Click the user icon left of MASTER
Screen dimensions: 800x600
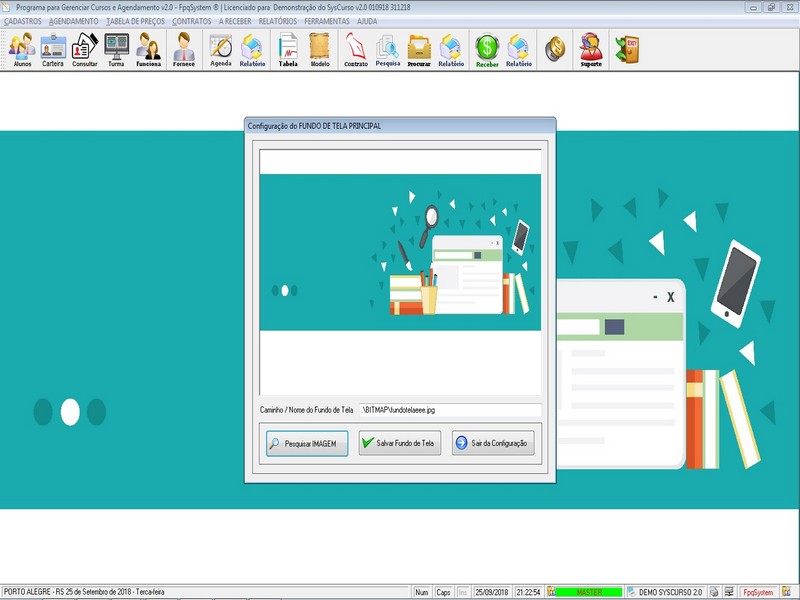pos(551,592)
